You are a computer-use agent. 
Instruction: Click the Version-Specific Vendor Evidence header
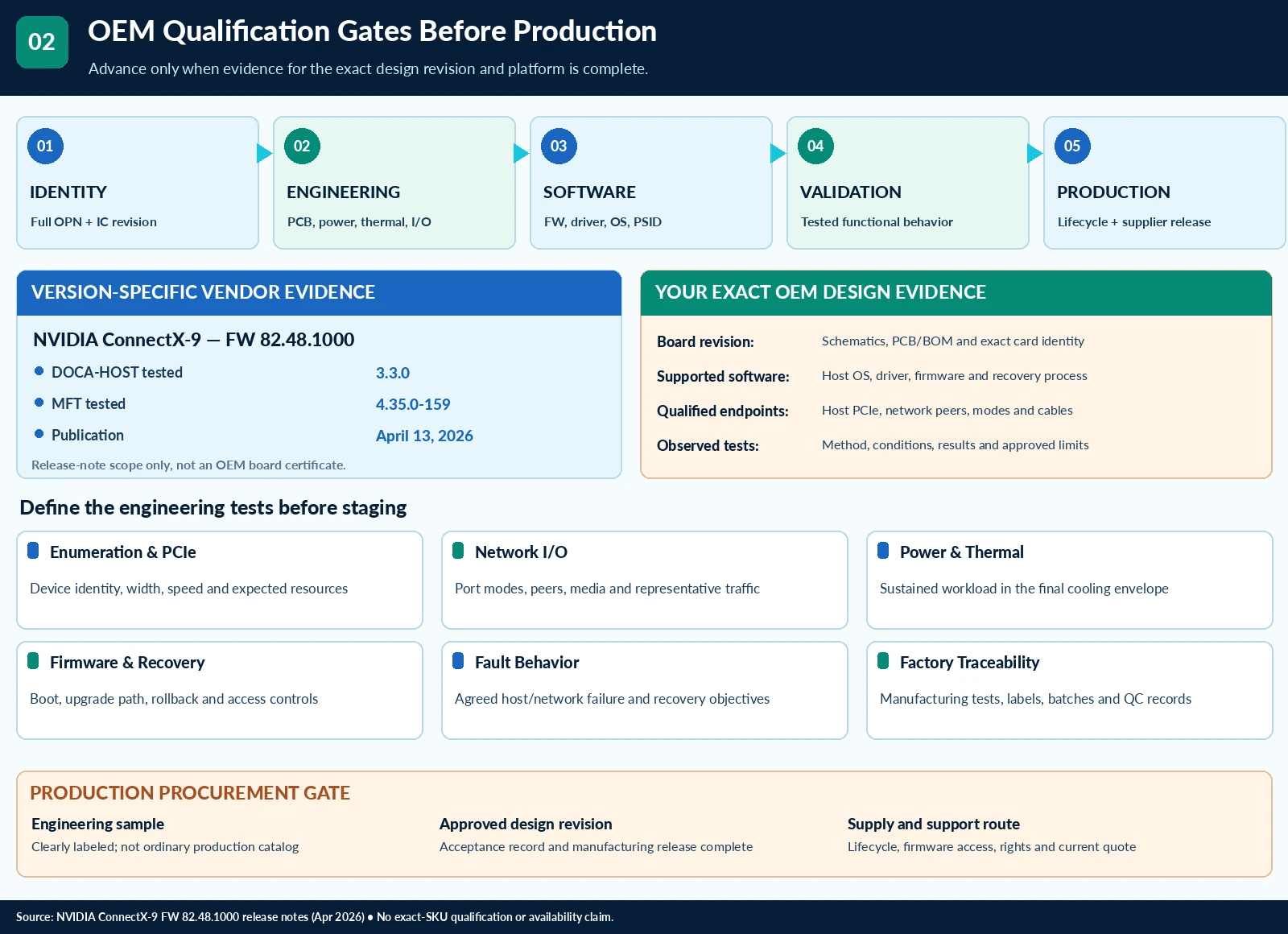pyautogui.click(x=319, y=292)
